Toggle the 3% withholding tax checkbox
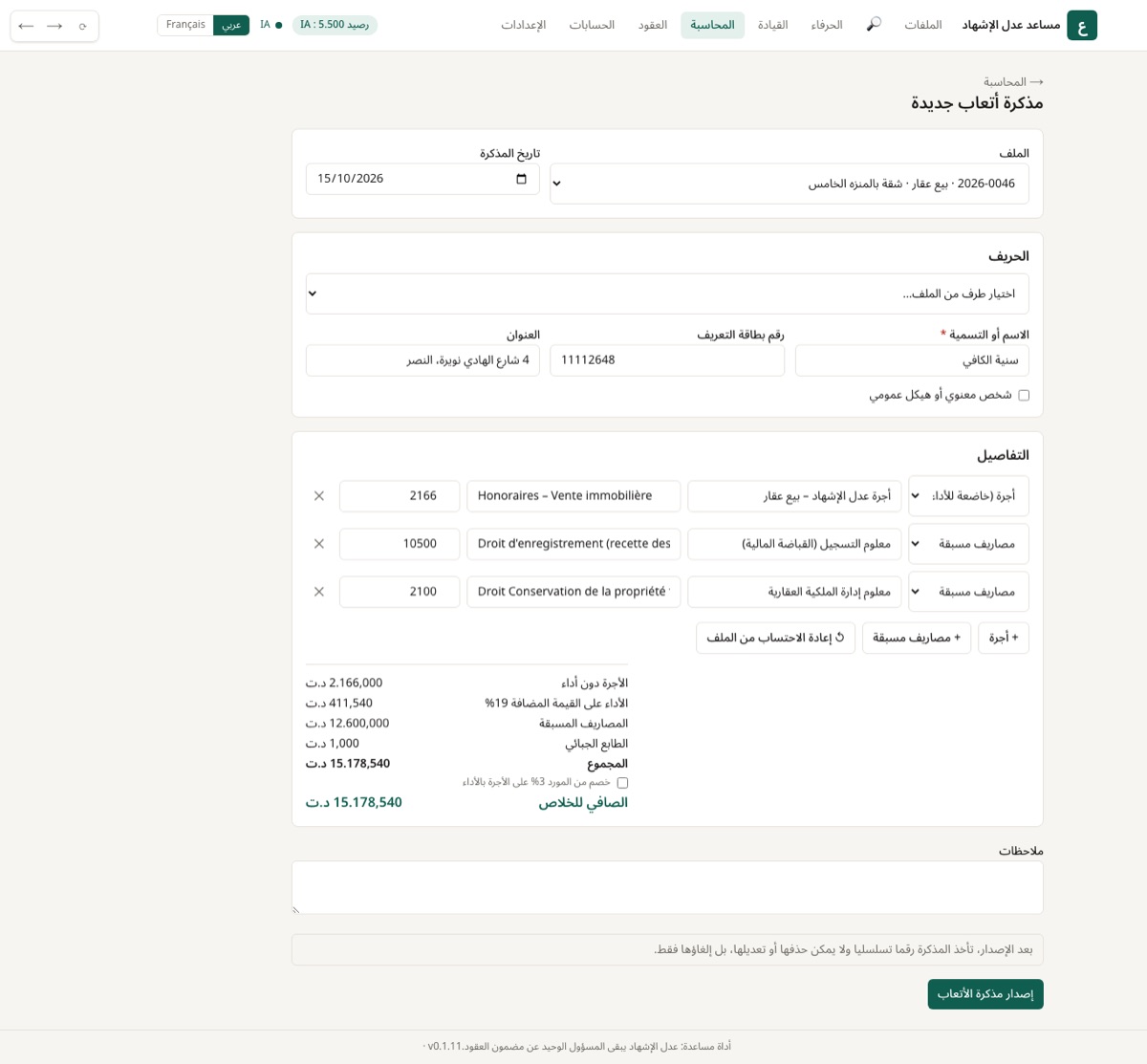1147x1064 pixels. tap(622, 783)
